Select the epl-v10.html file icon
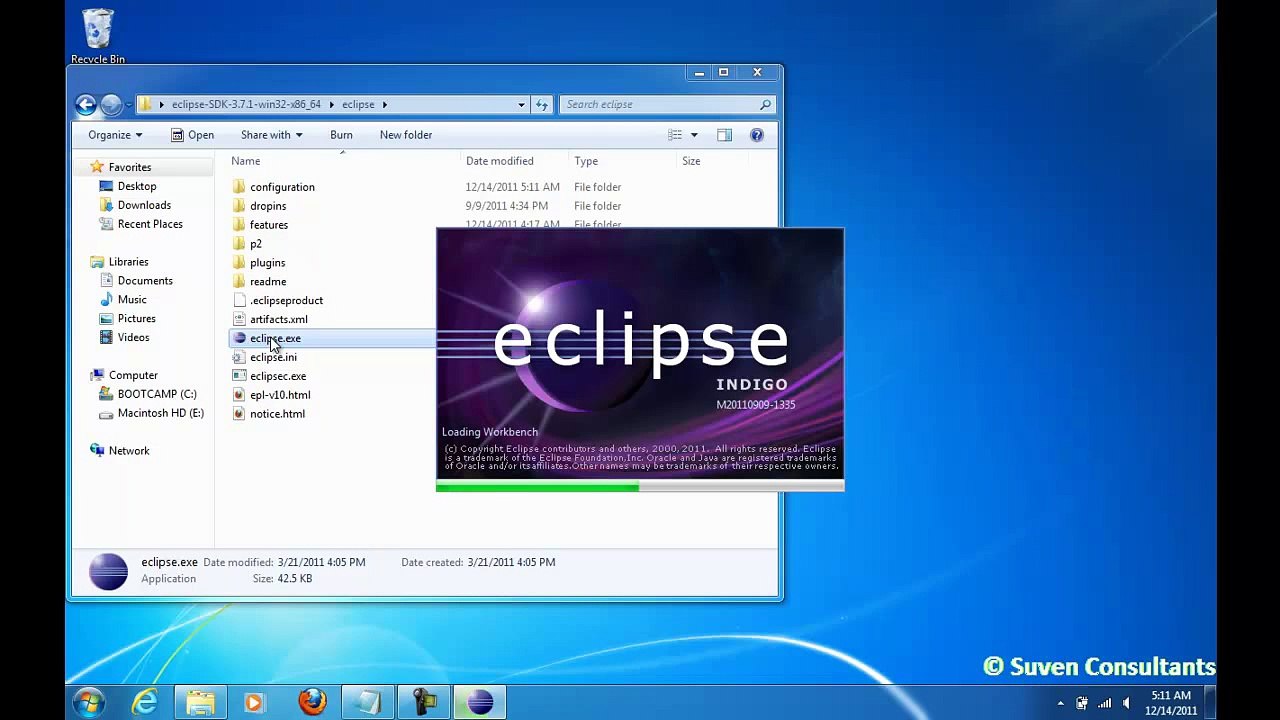 (x=239, y=395)
